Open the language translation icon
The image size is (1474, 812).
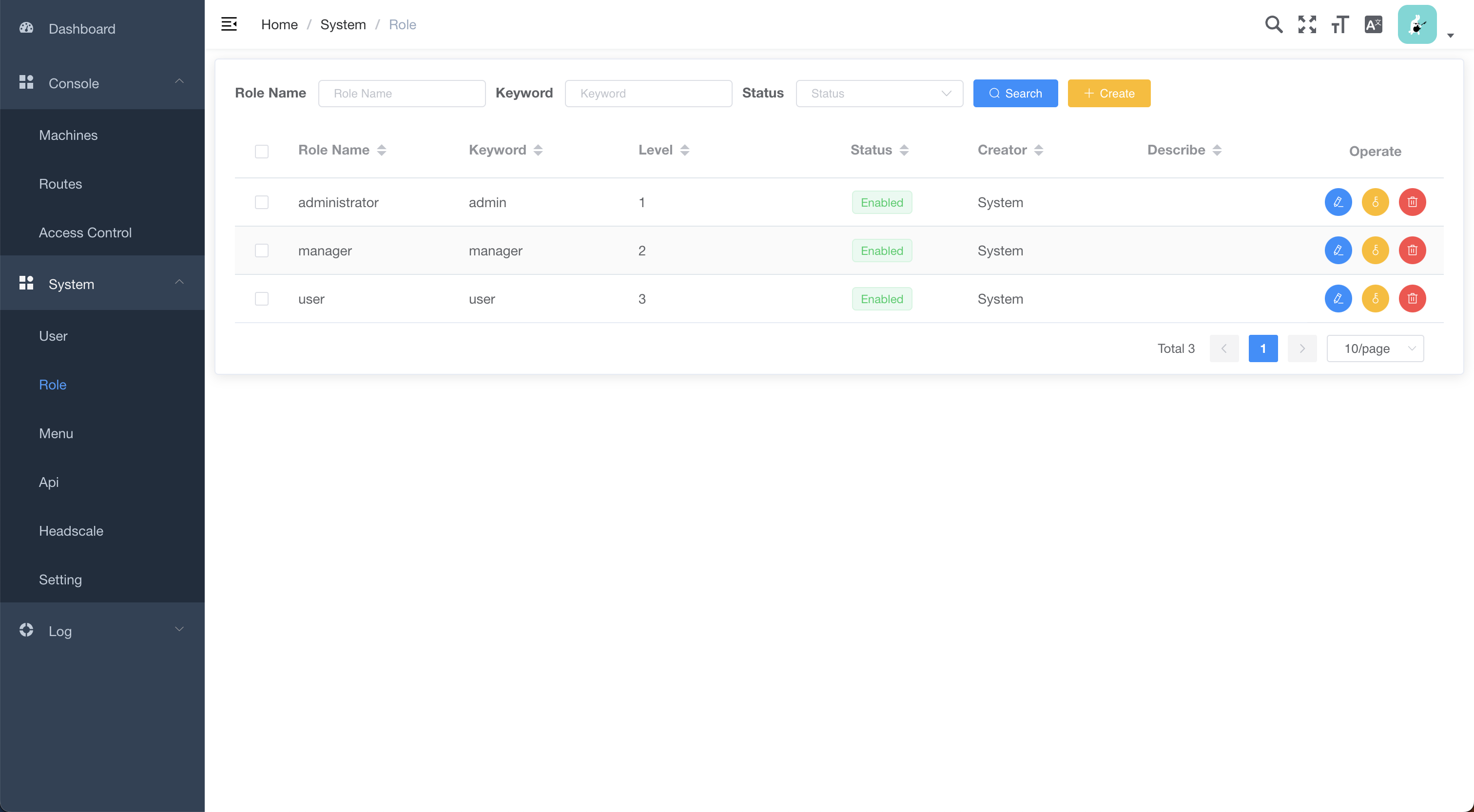1373,24
